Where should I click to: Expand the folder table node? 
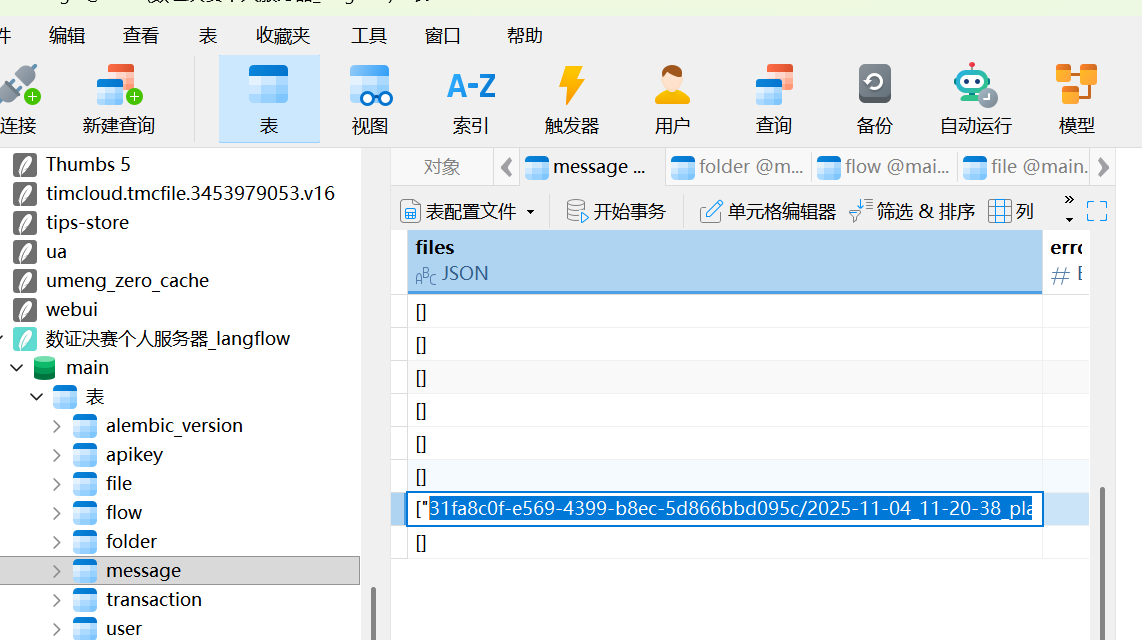point(57,542)
